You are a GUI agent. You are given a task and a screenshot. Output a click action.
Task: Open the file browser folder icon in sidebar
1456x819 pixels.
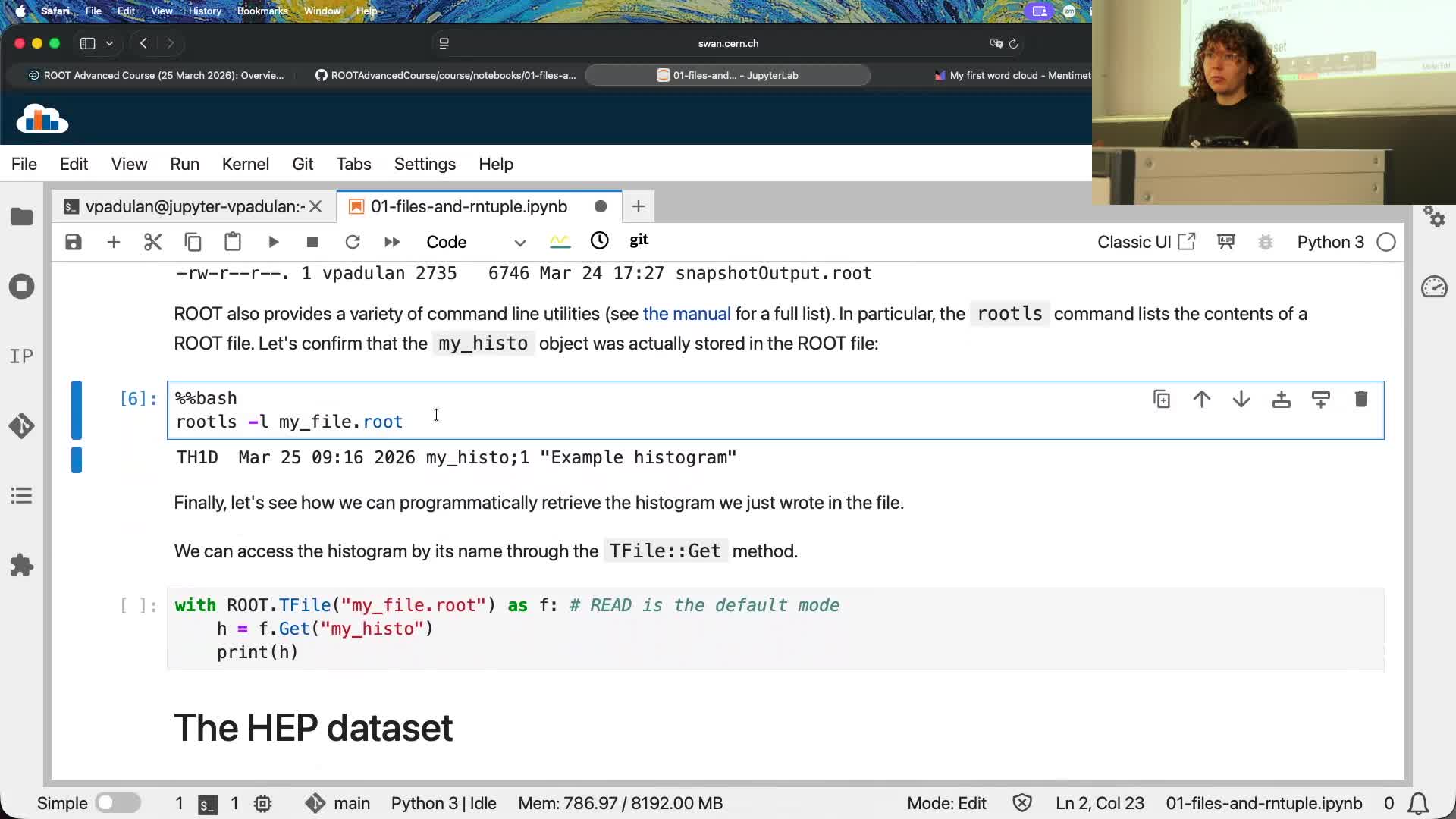point(22,217)
